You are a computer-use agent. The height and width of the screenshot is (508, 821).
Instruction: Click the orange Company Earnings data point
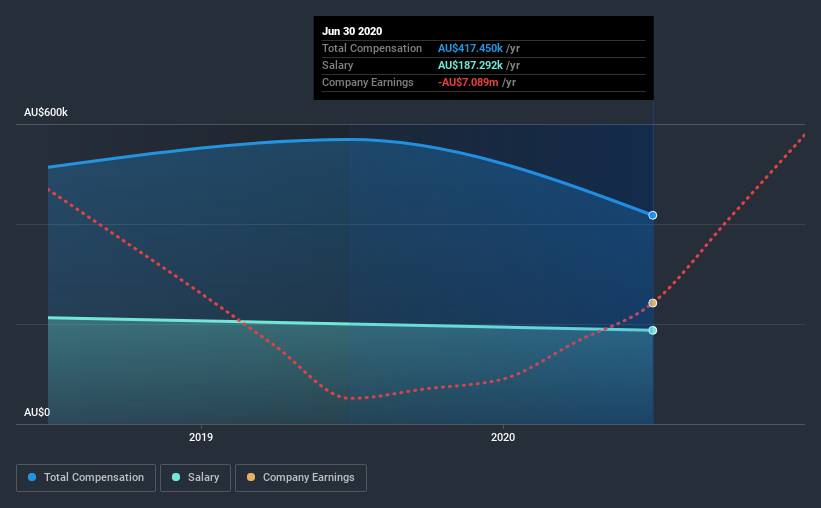(652, 303)
